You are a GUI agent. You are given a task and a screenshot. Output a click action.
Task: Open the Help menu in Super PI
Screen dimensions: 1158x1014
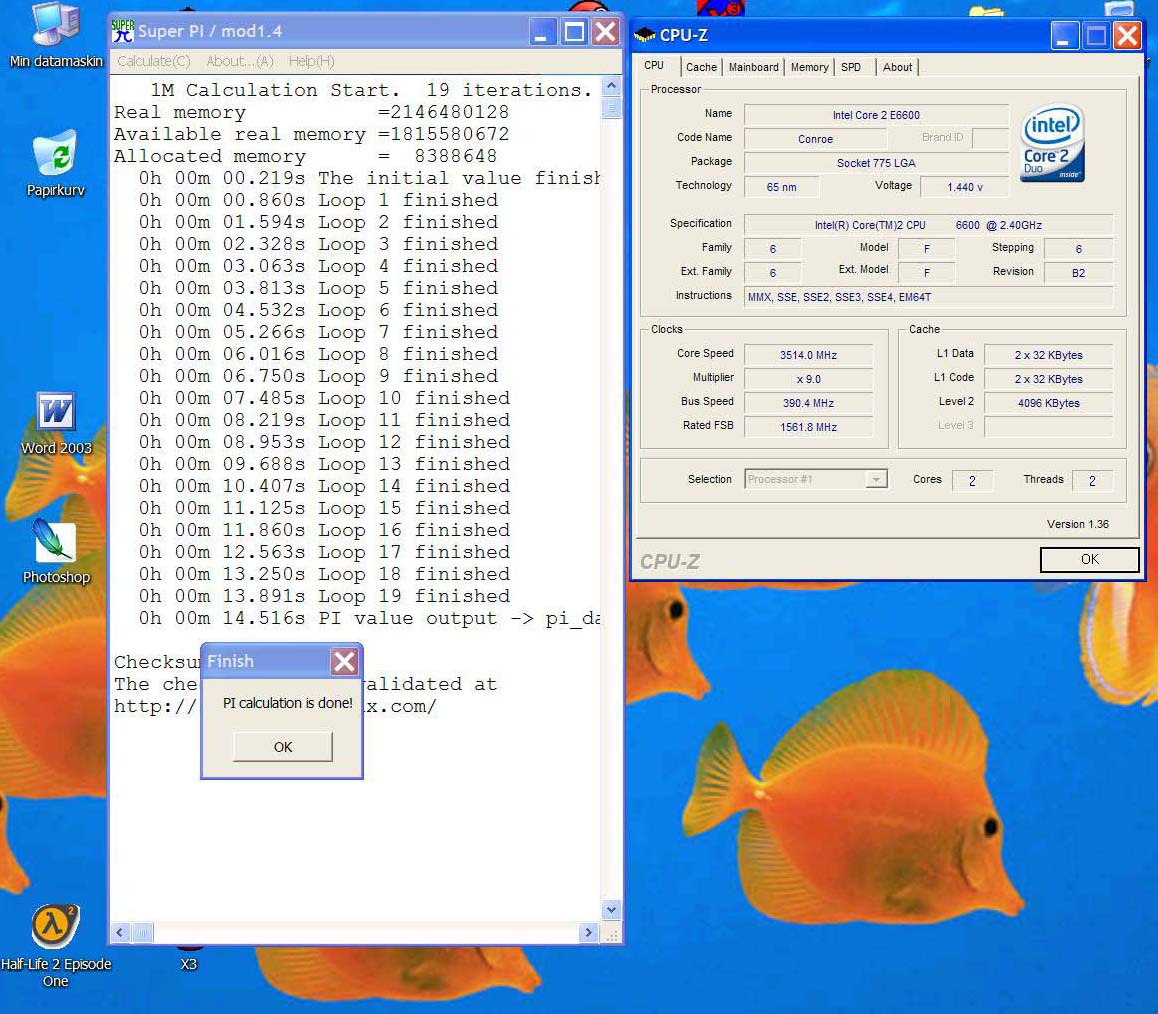point(312,61)
